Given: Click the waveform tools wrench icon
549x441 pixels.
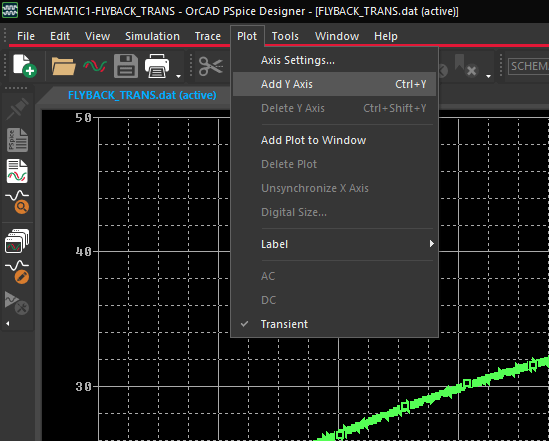Looking at the screenshot, I should (x=17, y=303).
